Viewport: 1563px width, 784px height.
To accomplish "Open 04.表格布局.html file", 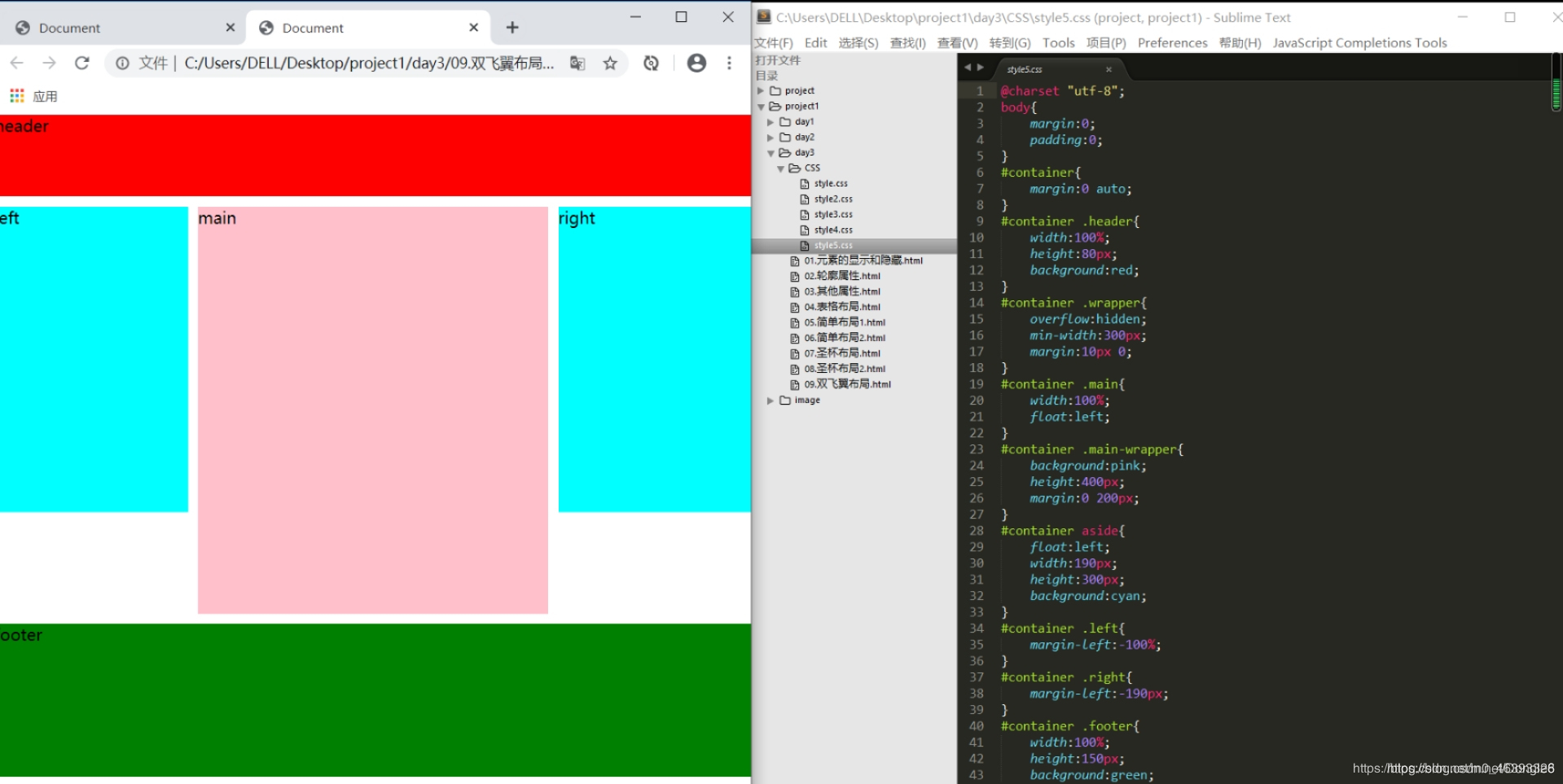I will 841,307.
